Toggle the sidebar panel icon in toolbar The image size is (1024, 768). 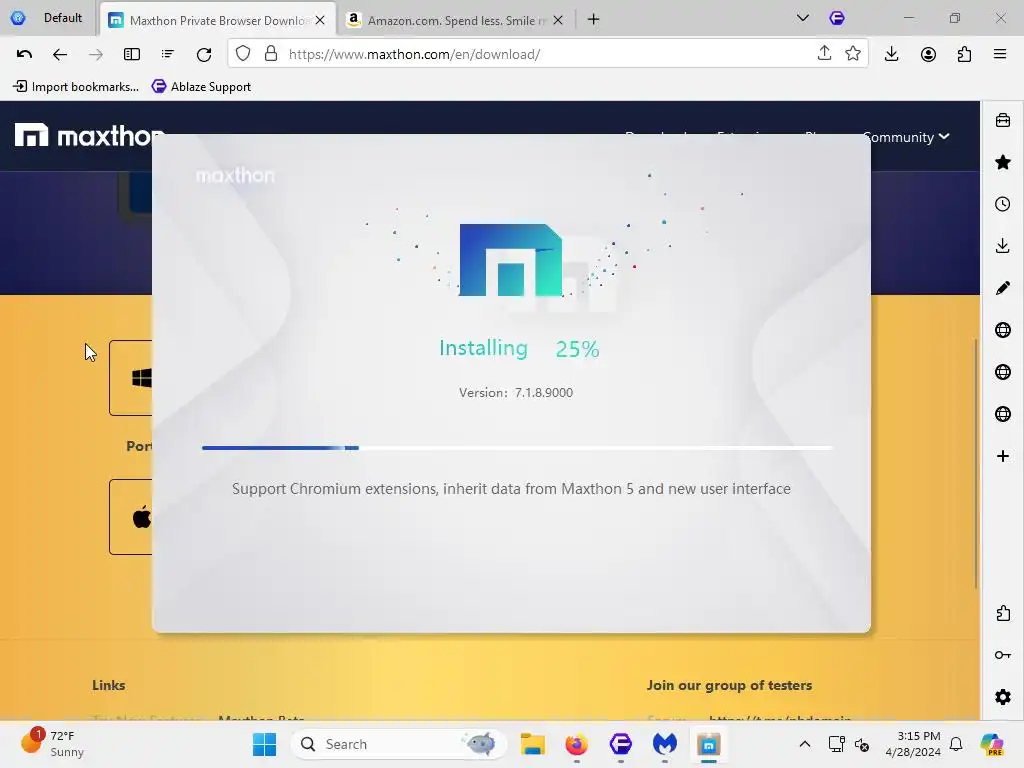tap(132, 54)
